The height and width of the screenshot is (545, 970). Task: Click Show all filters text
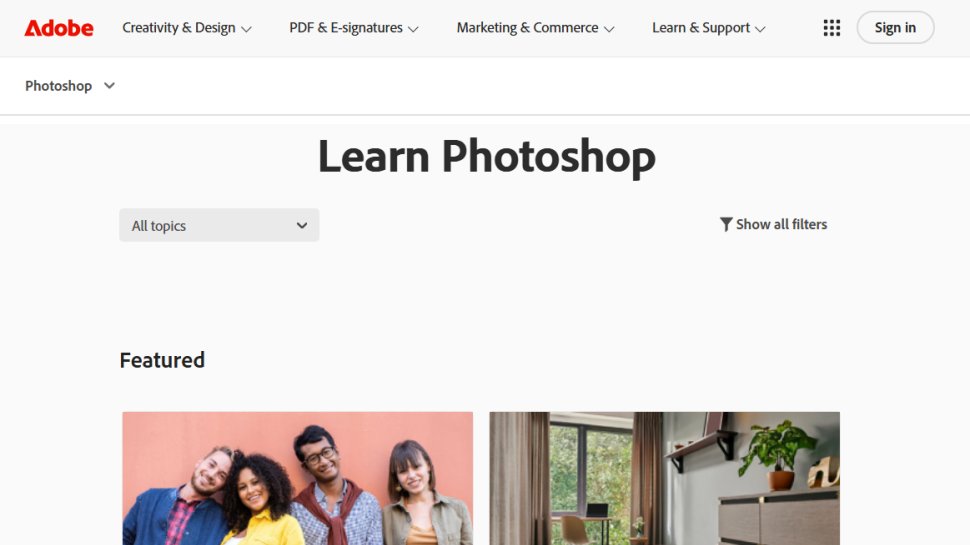[x=781, y=224]
